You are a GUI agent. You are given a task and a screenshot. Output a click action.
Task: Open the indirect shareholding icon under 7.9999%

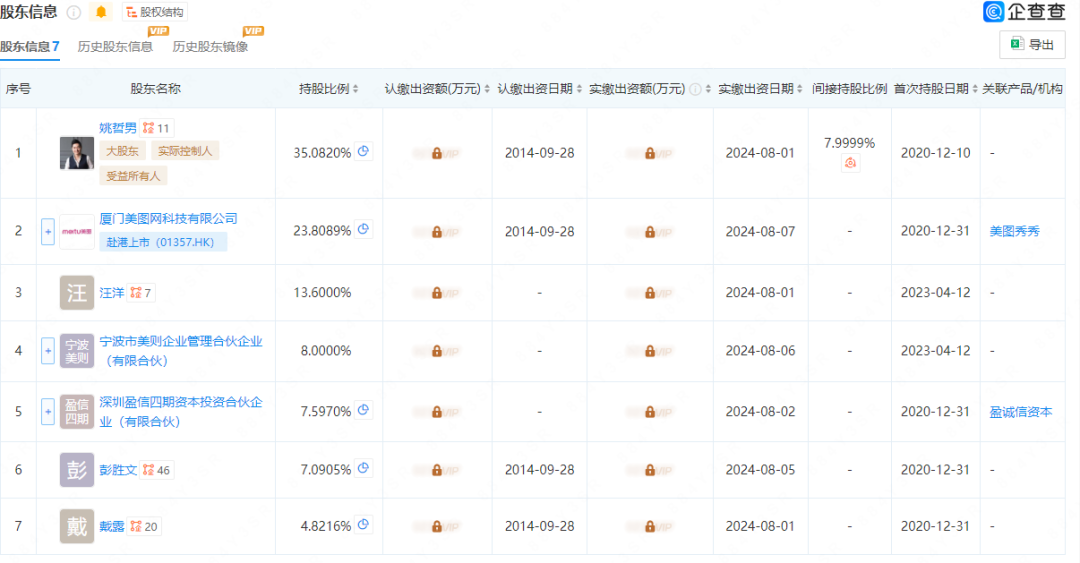[x=850, y=163]
